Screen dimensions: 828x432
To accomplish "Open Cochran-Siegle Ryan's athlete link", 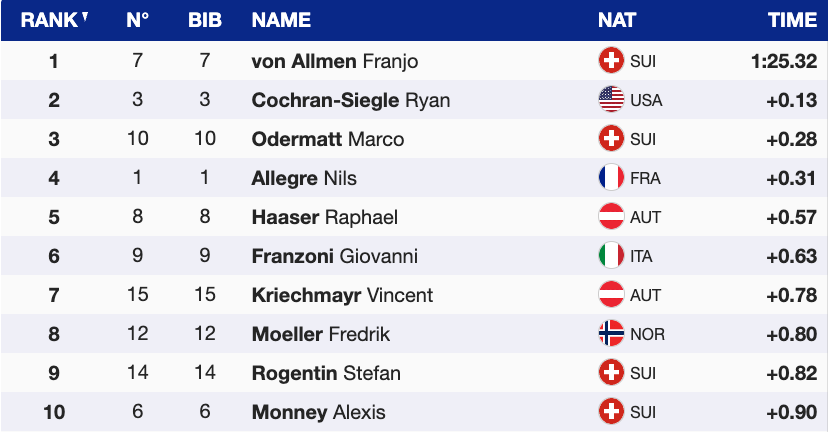I will click(x=351, y=100).
